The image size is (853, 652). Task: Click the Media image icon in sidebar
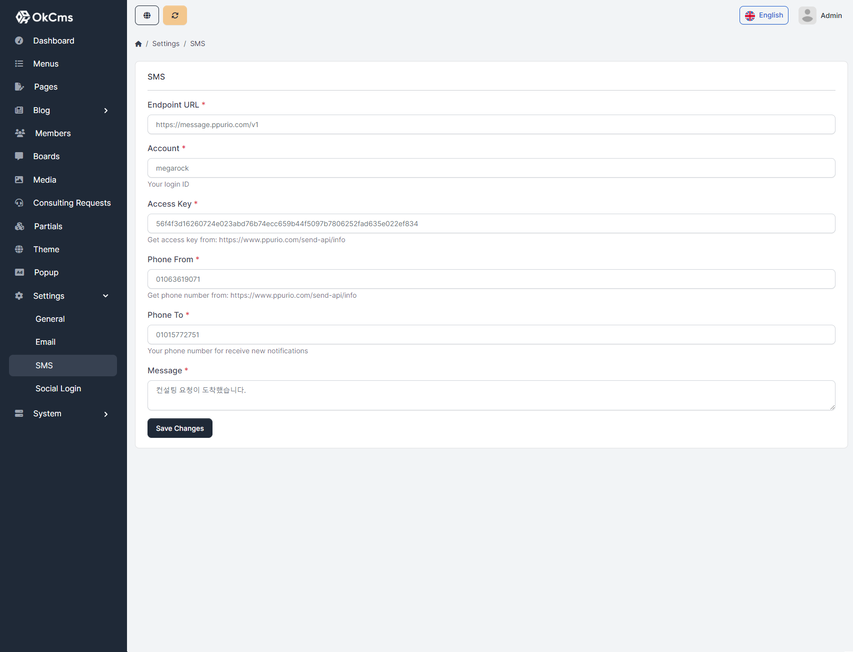tap(19, 180)
